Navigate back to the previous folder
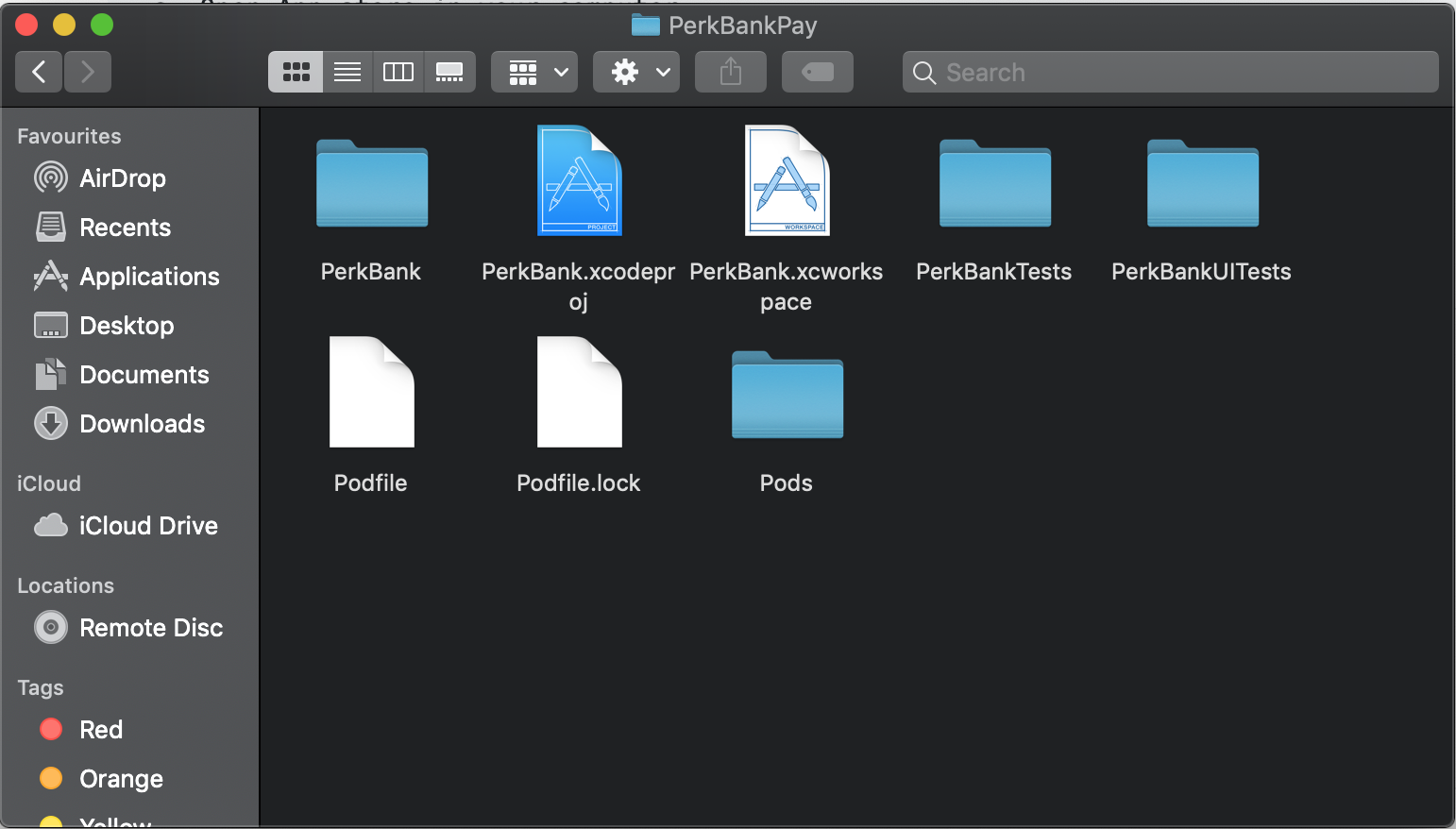Viewport: 1456px width, 829px height. 38,71
